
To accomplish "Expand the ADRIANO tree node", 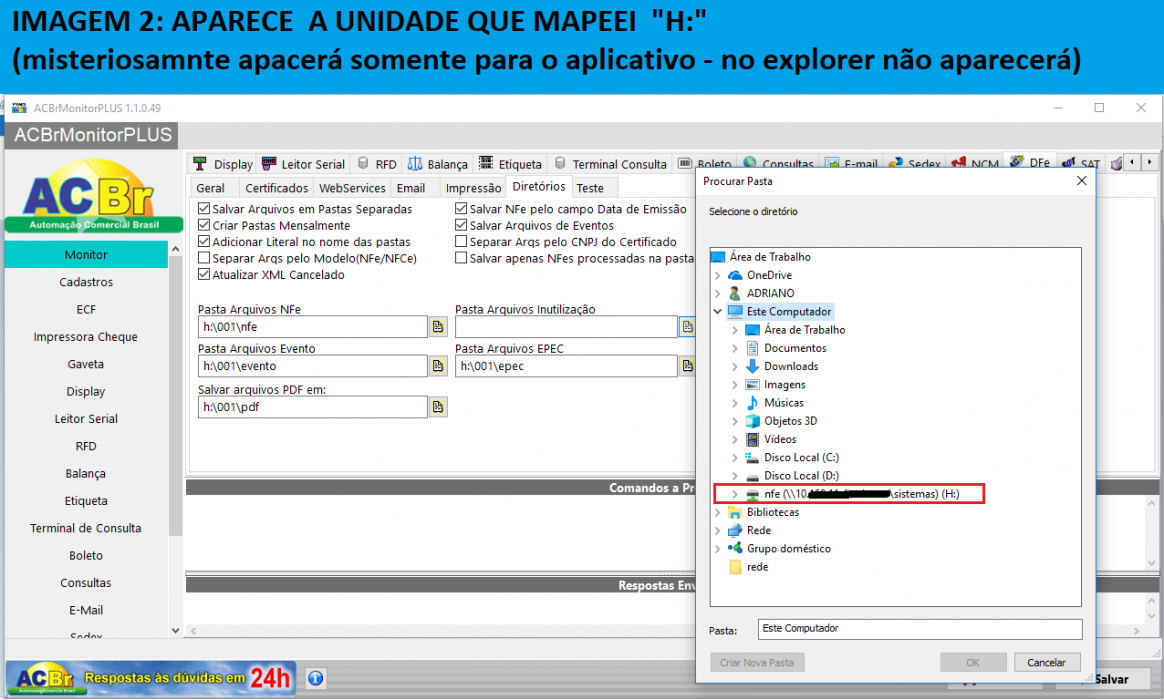I will [x=718, y=293].
